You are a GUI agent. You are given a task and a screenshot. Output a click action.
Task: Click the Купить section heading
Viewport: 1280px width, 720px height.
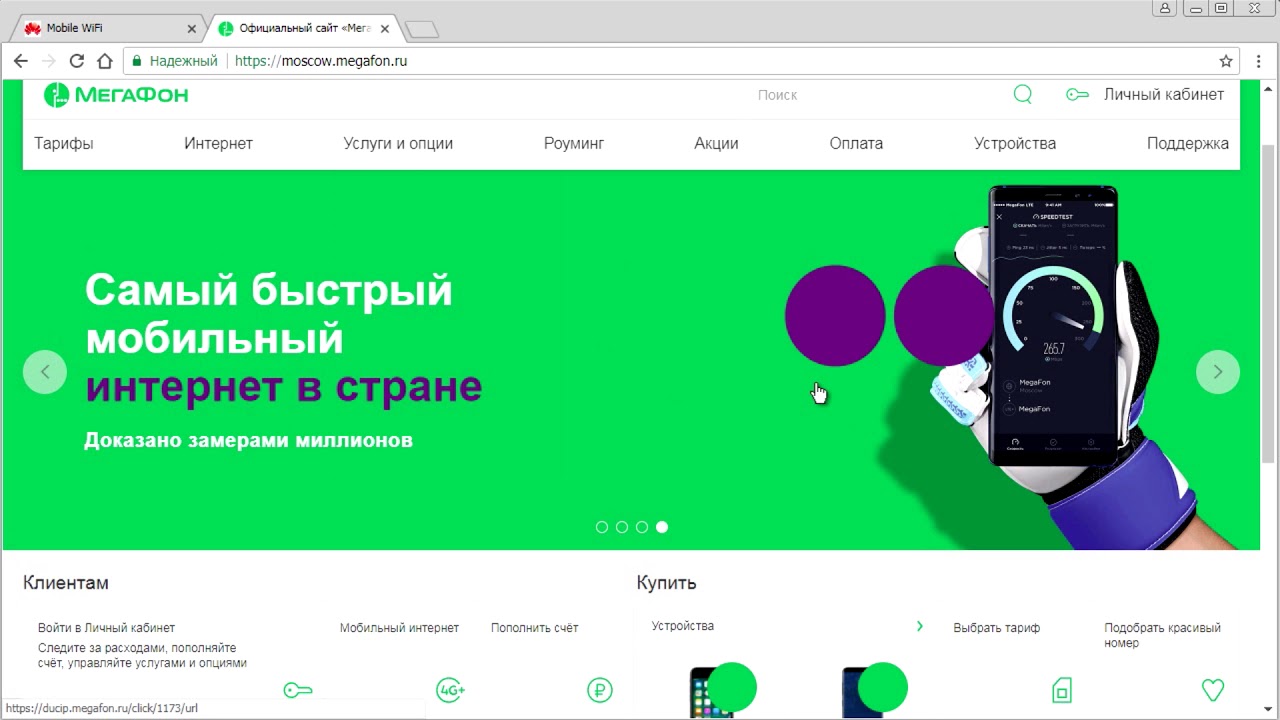pyautogui.click(x=666, y=583)
